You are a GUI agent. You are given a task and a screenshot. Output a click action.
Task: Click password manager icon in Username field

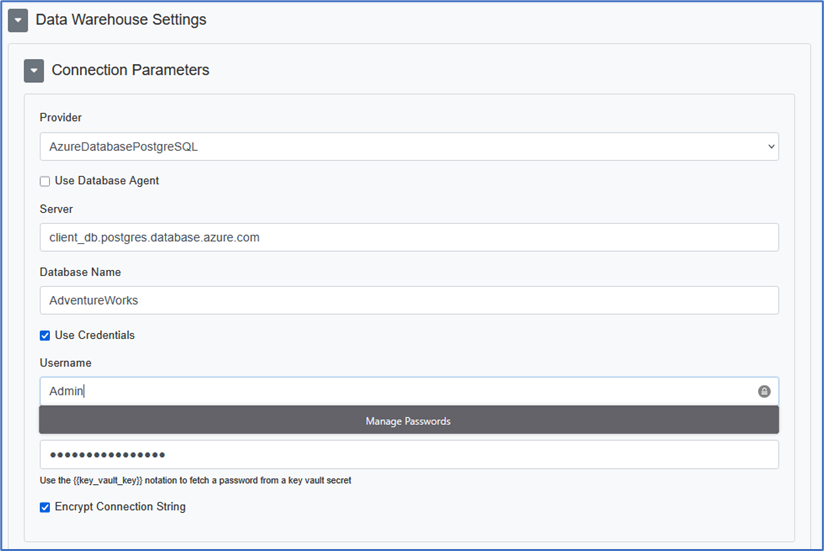pos(764,391)
